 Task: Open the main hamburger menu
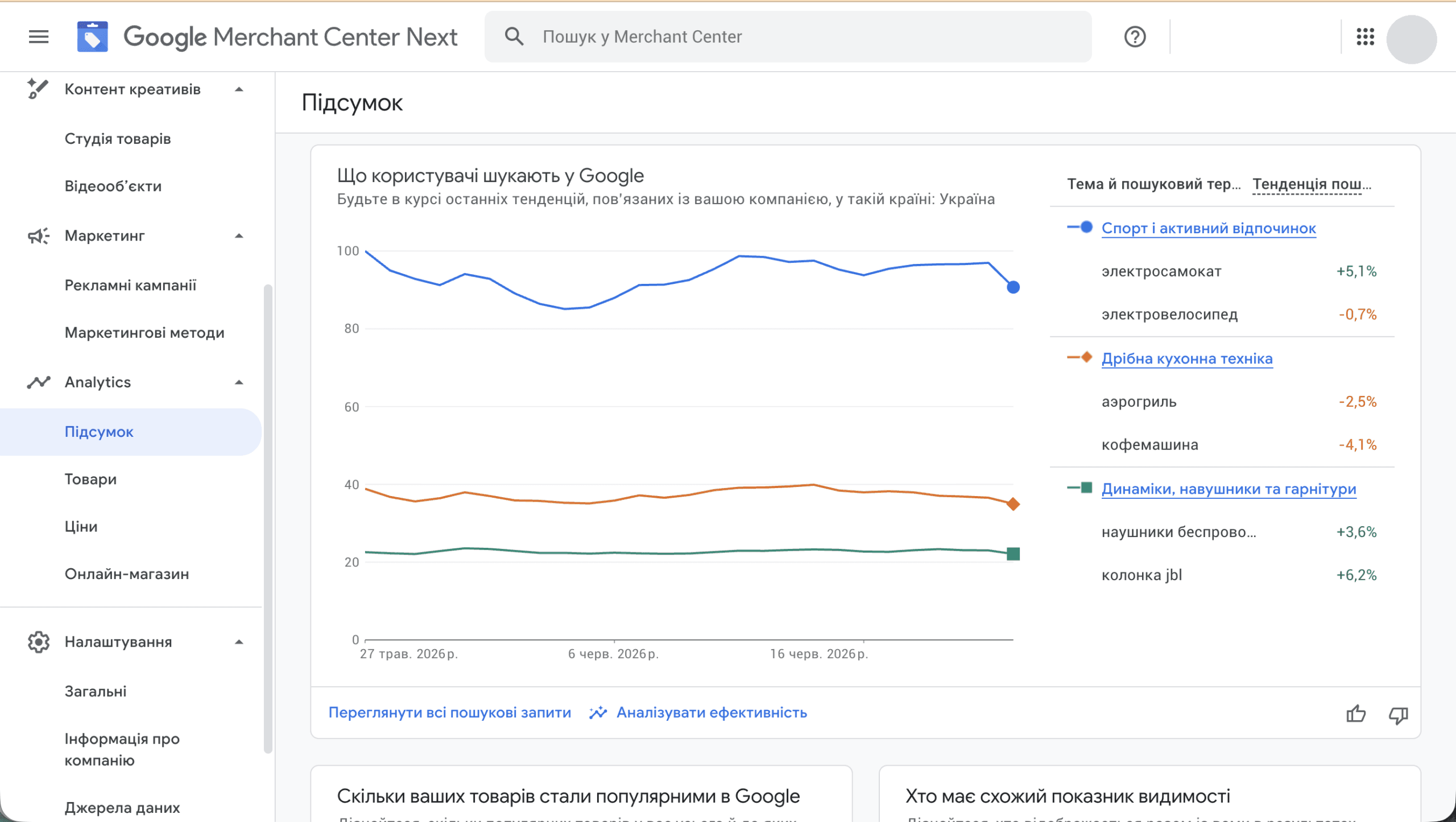click(39, 37)
